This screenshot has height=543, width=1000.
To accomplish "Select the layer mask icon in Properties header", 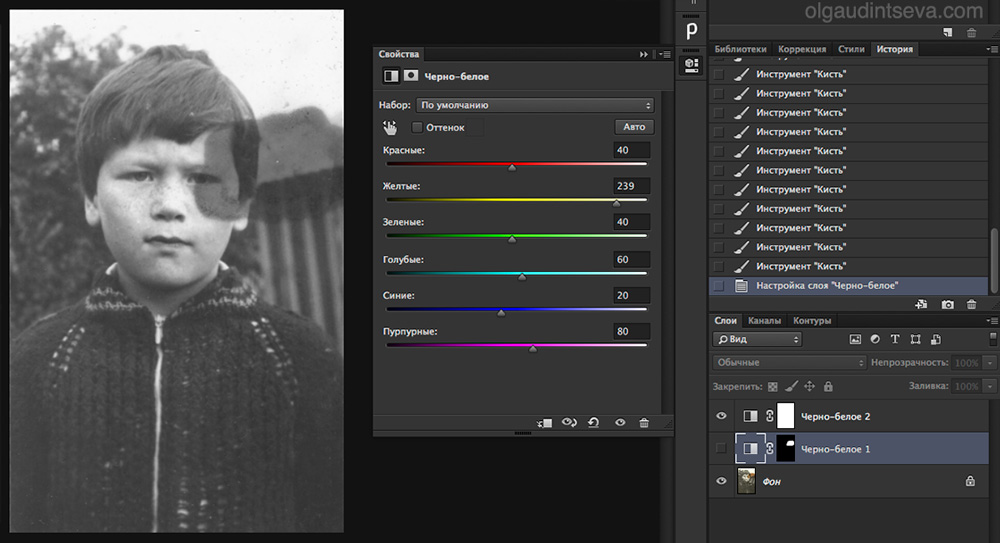I will pyautogui.click(x=411, y=76).
